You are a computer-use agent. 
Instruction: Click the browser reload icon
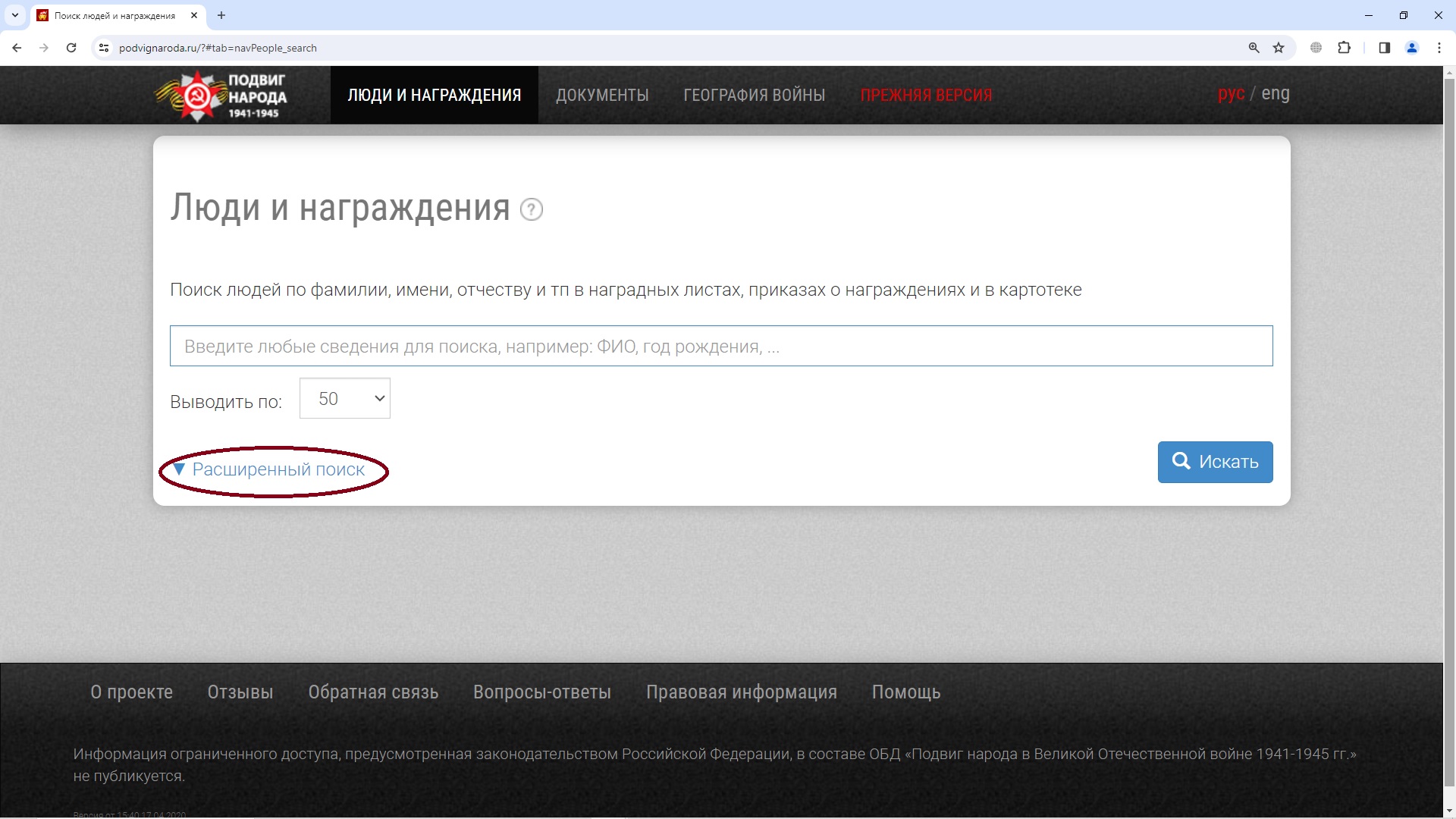(71, 48)
